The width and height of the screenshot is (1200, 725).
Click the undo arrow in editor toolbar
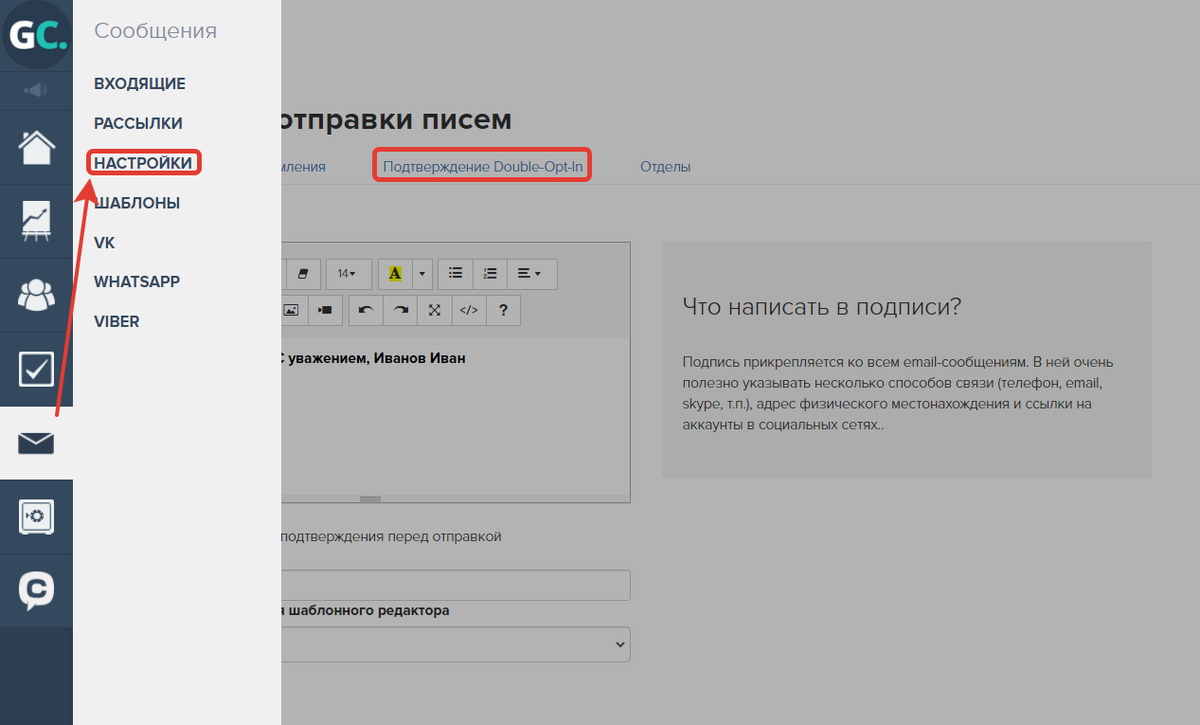point(365,310)
